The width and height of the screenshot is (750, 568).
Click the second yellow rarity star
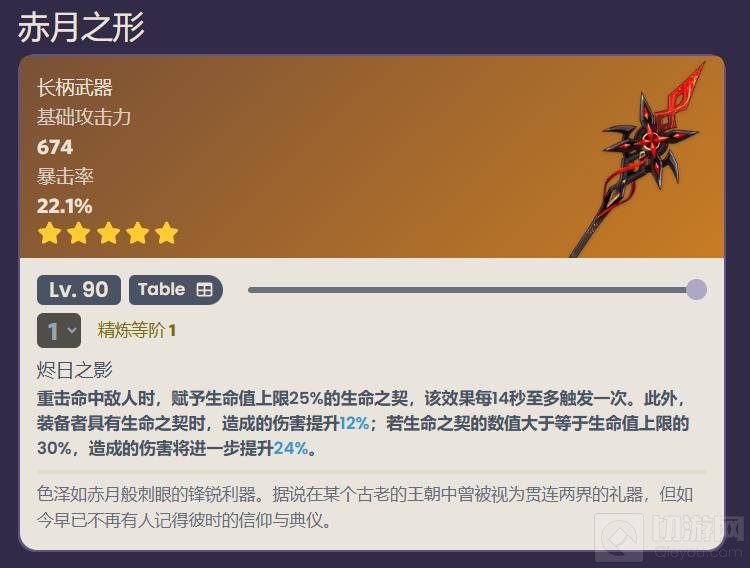tap(79, 234)
